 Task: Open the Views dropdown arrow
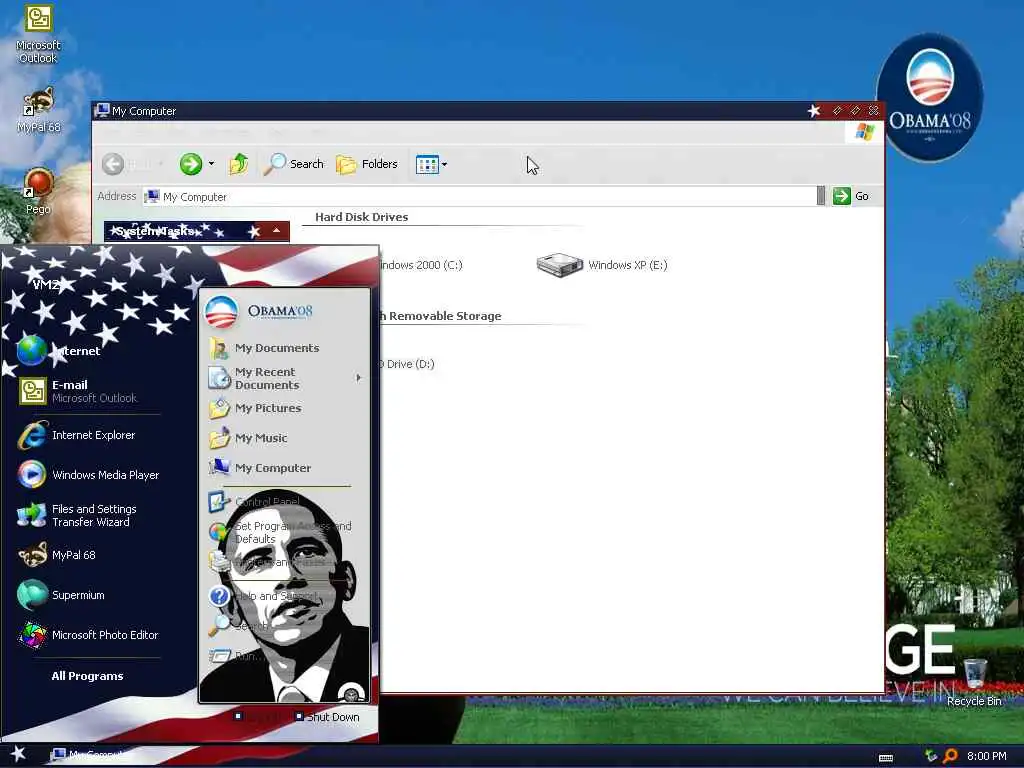pyautogui.click(x=445, y=165)
